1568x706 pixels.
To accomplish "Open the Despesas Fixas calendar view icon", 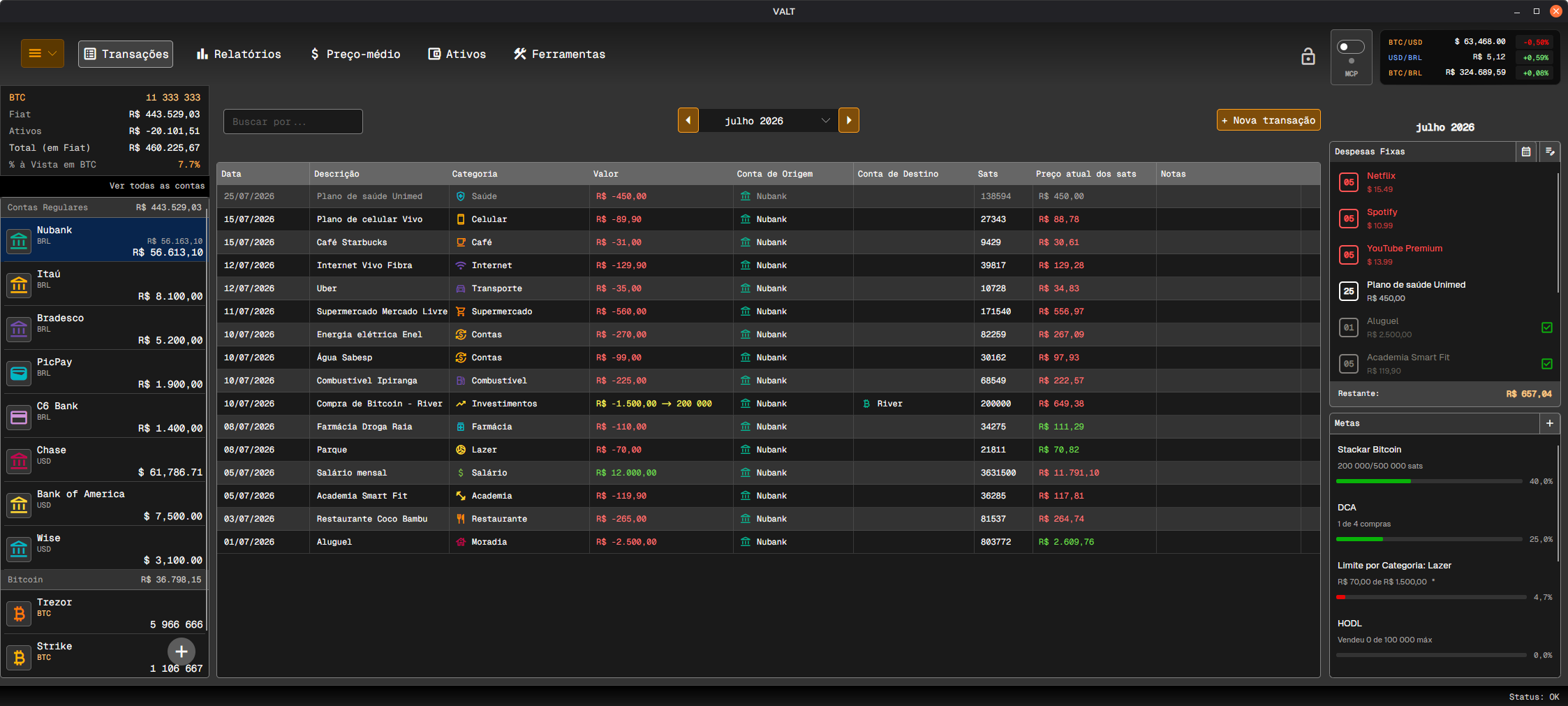I will (1526, 152).
